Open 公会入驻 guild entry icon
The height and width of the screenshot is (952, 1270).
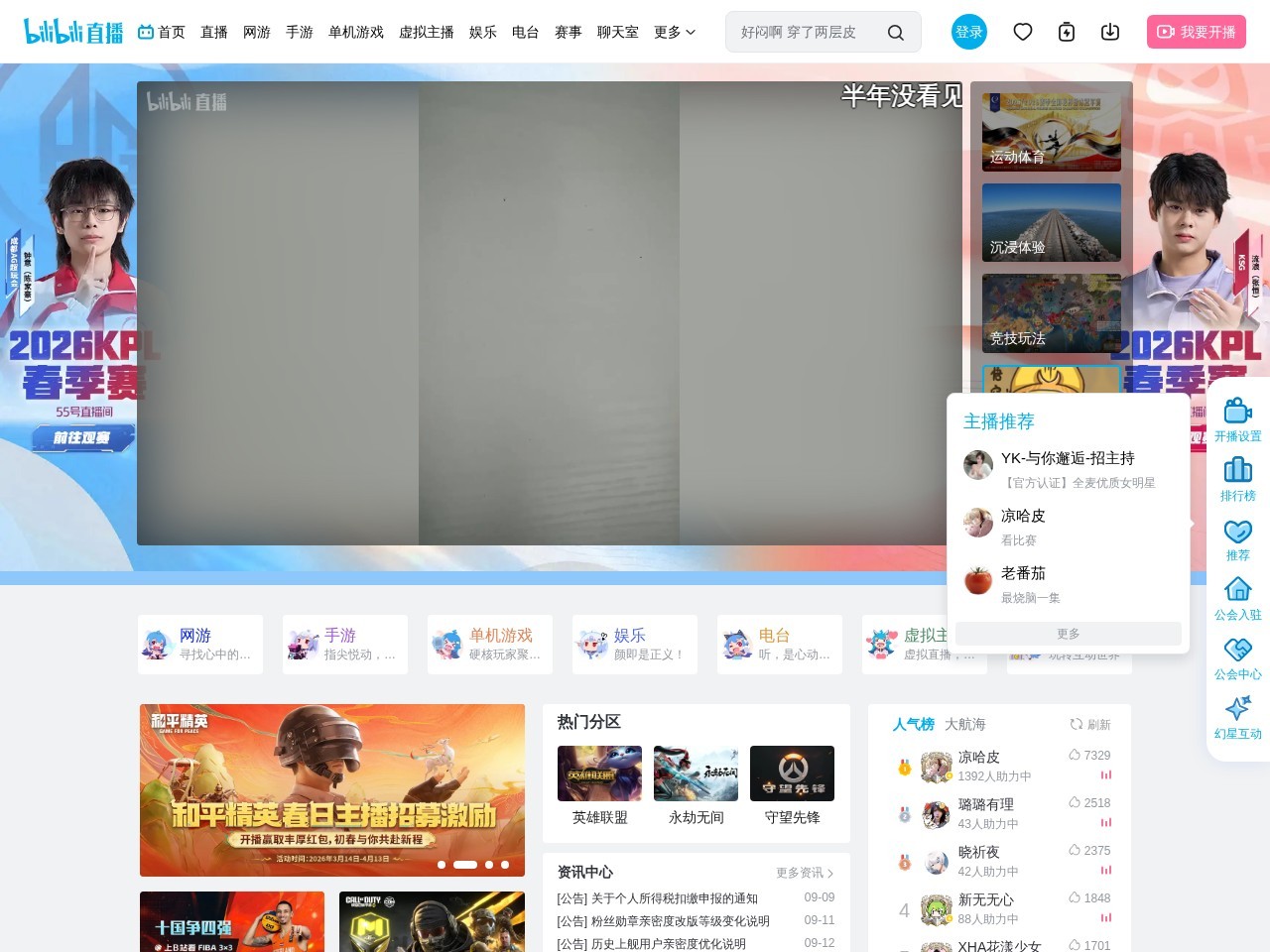1237,596
